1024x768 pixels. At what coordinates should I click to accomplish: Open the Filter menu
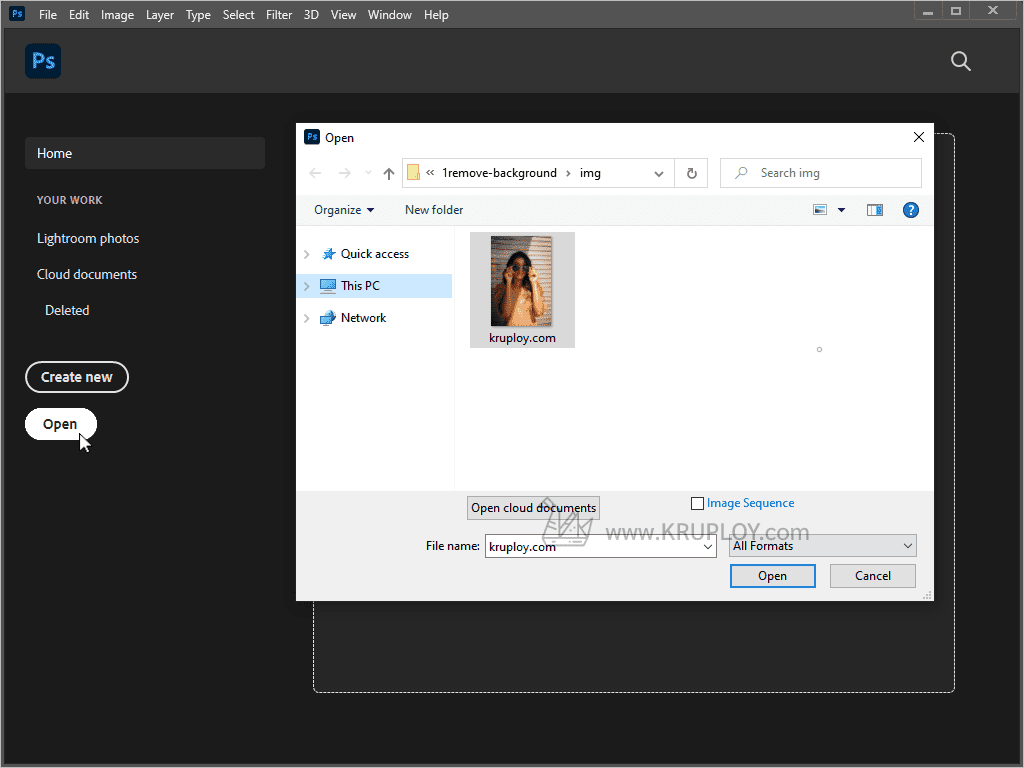click(279, 14)
